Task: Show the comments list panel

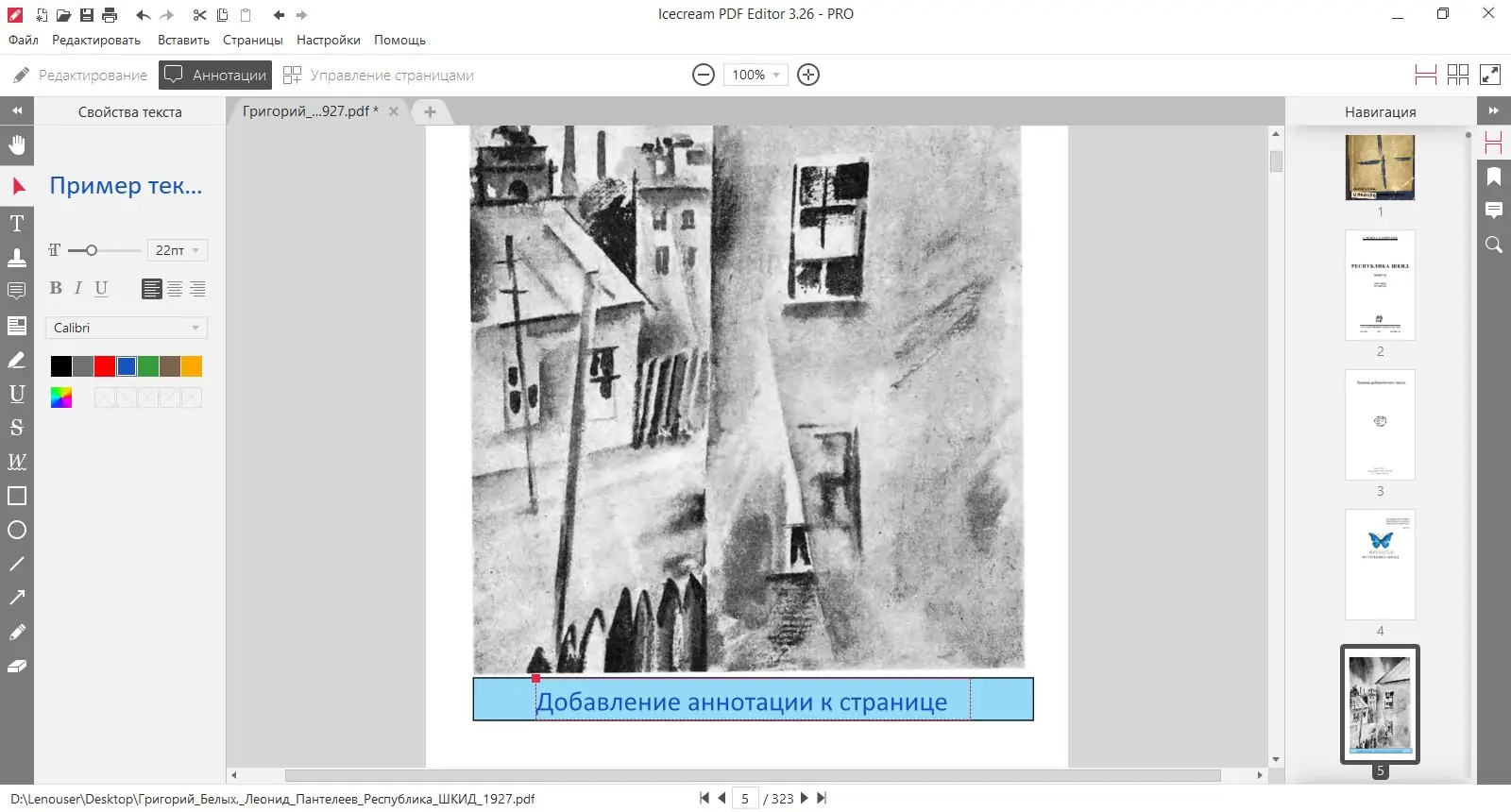Action: coord(1494,211)
